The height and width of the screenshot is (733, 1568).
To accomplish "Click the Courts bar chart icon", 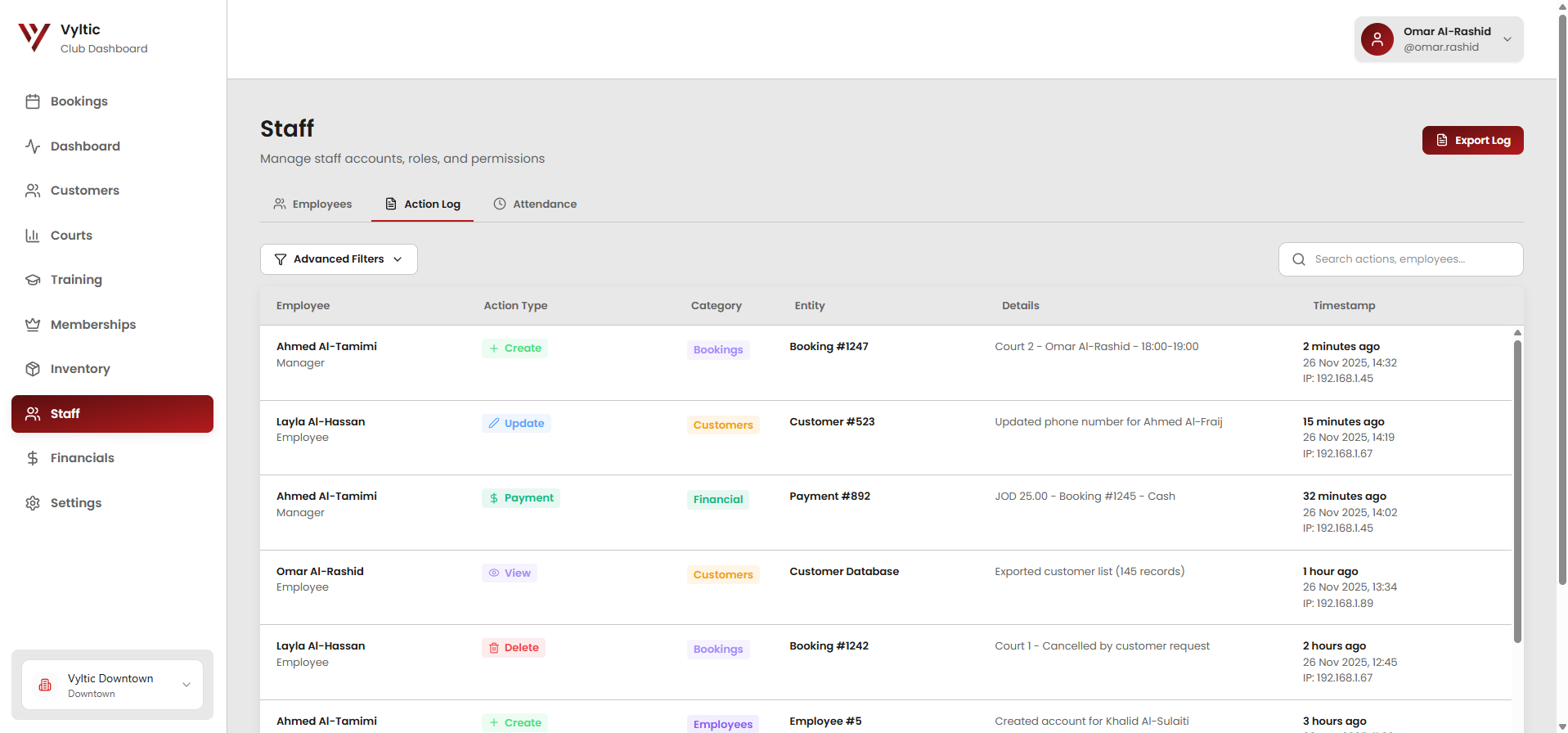I will click(x=33, y=236).
